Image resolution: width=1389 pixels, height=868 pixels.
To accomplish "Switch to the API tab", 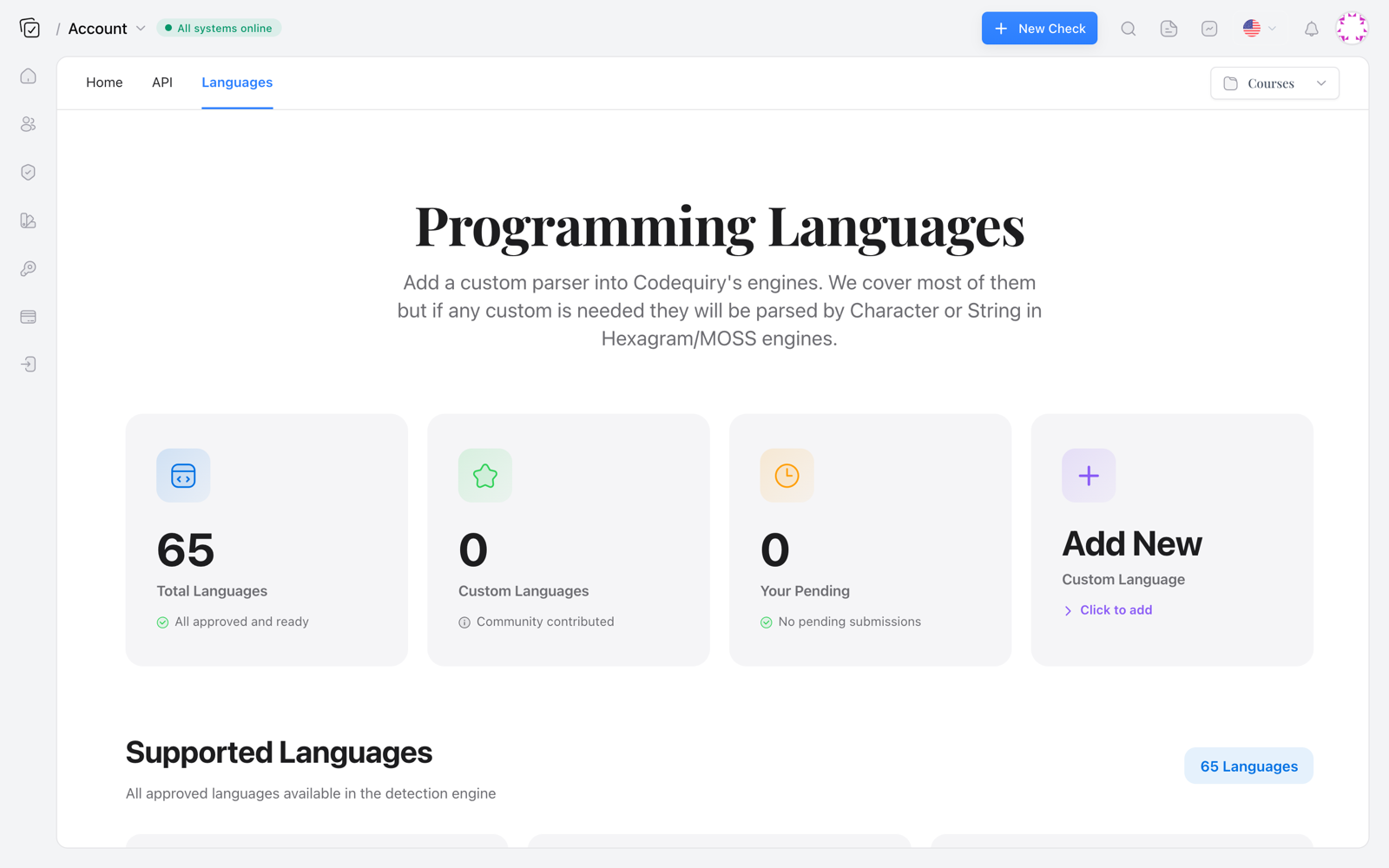I will 162,82.
